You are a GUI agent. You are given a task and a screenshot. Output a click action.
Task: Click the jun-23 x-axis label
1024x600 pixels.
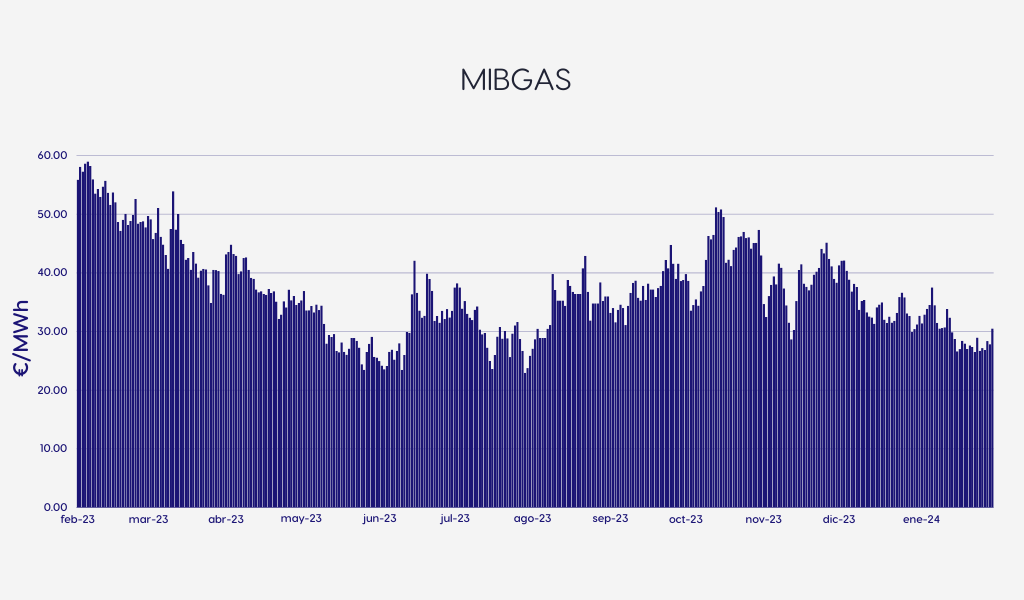(379, 519)
